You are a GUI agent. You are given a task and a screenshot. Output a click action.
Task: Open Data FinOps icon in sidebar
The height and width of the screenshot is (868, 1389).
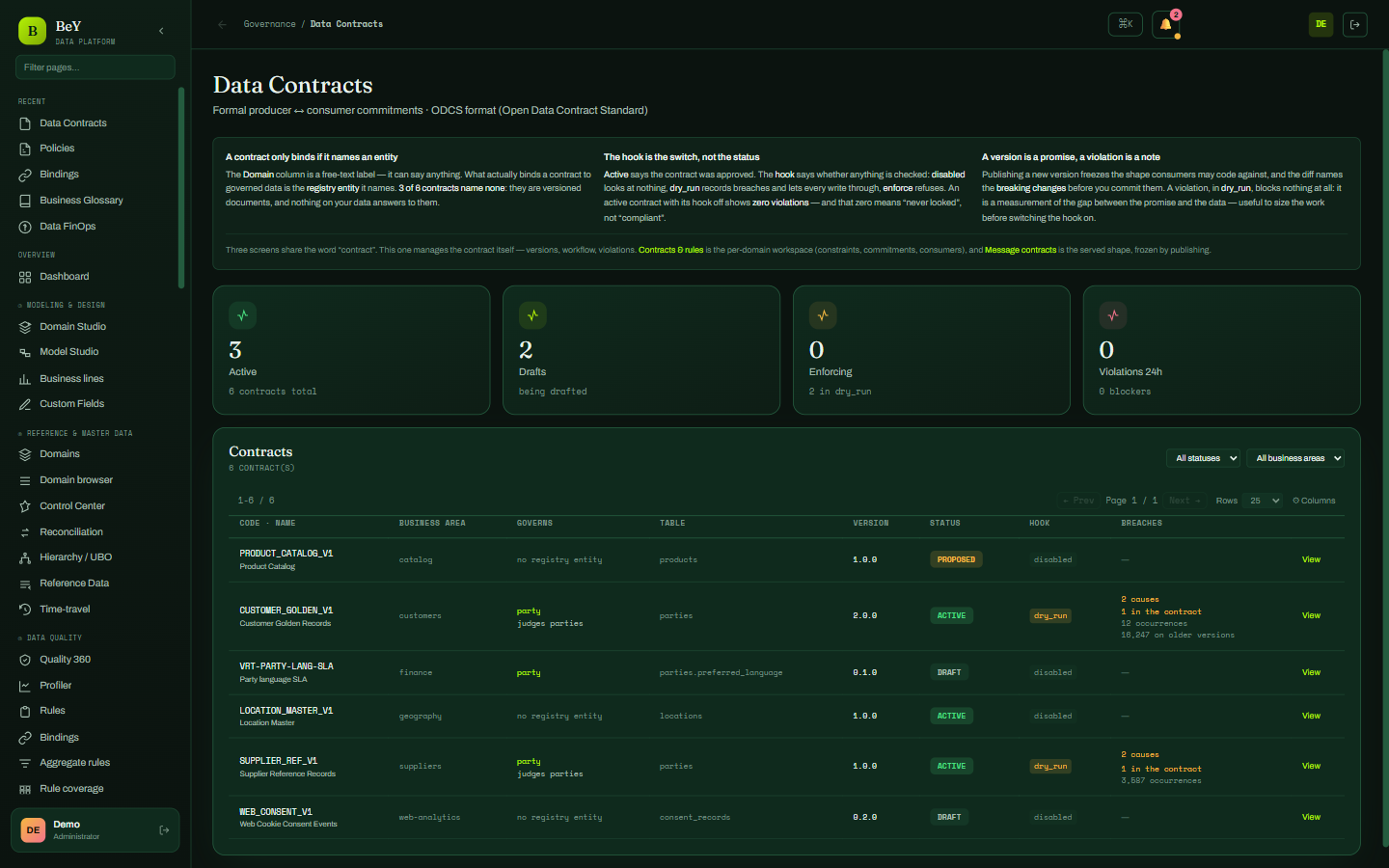point(25,227)
